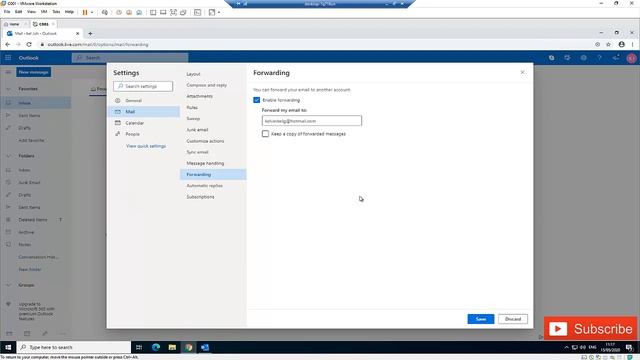The height and width of the screenshot is (360, 640).
Task: Open Attachments settings
Action: (200, 96)
